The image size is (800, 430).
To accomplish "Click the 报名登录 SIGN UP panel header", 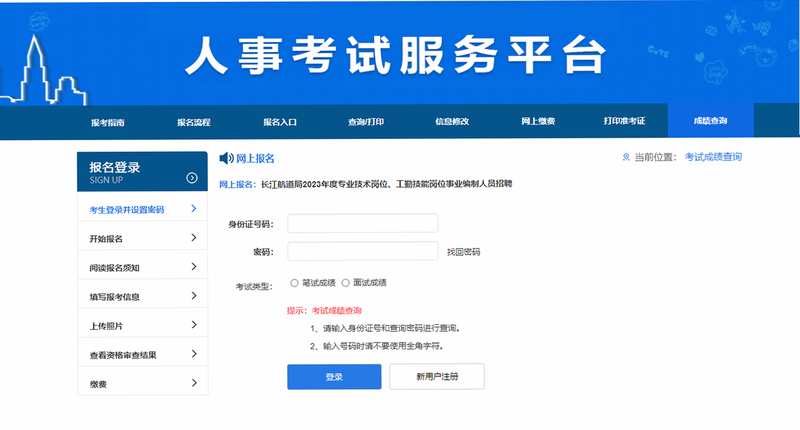I will point(142,172).
